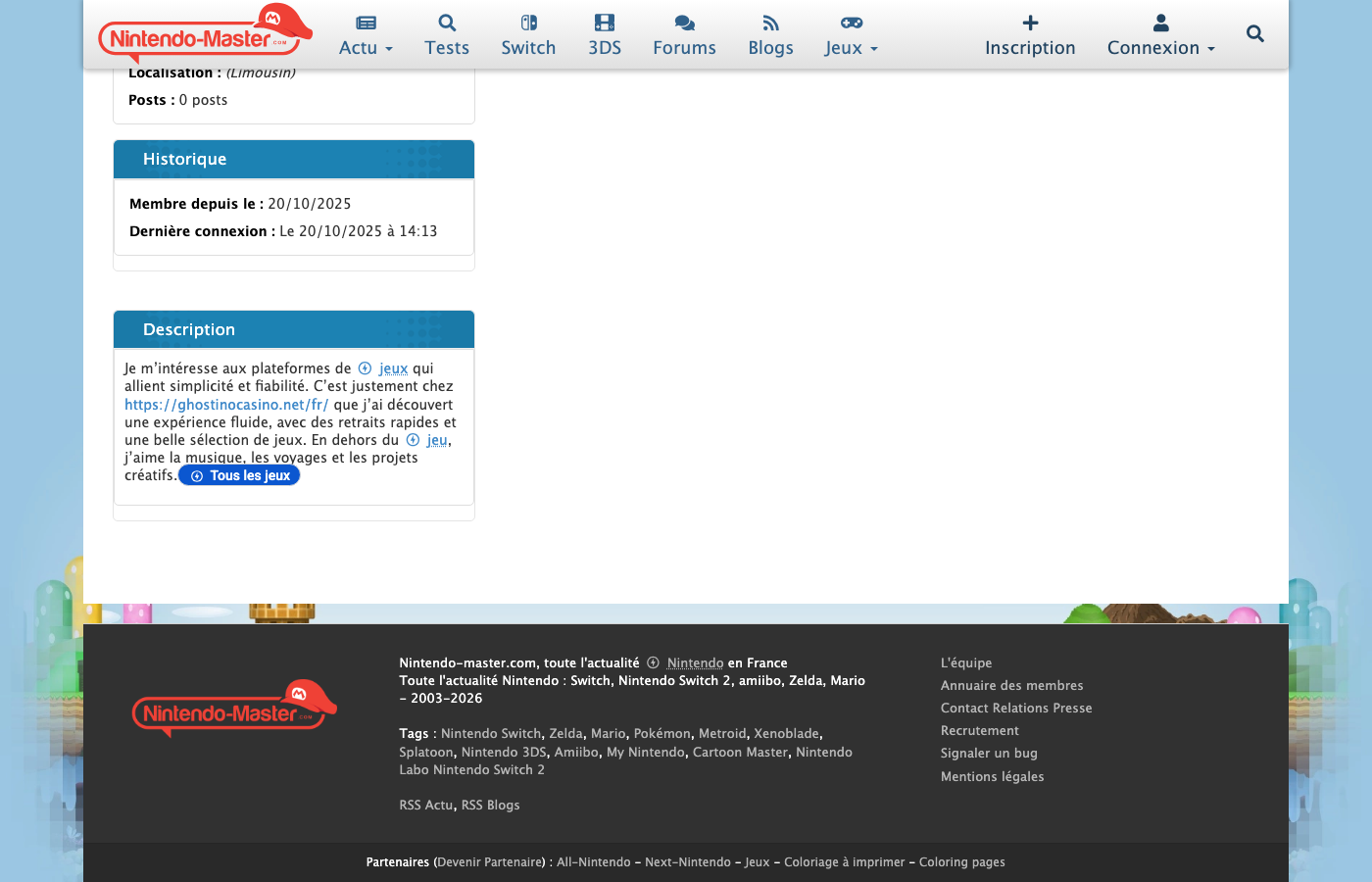Click the circled plus icon before Nintendo
1372x882 pixels.
click(x=653, y=663)
